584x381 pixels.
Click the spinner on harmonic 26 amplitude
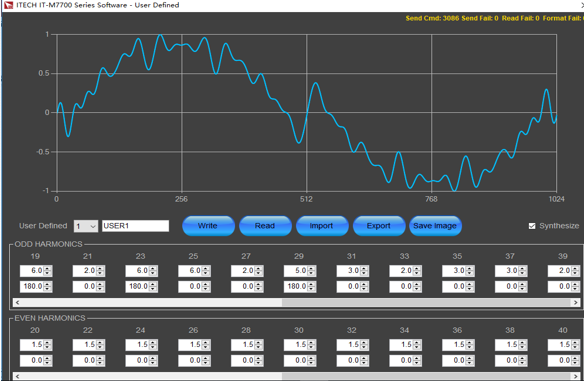[206, 345]
